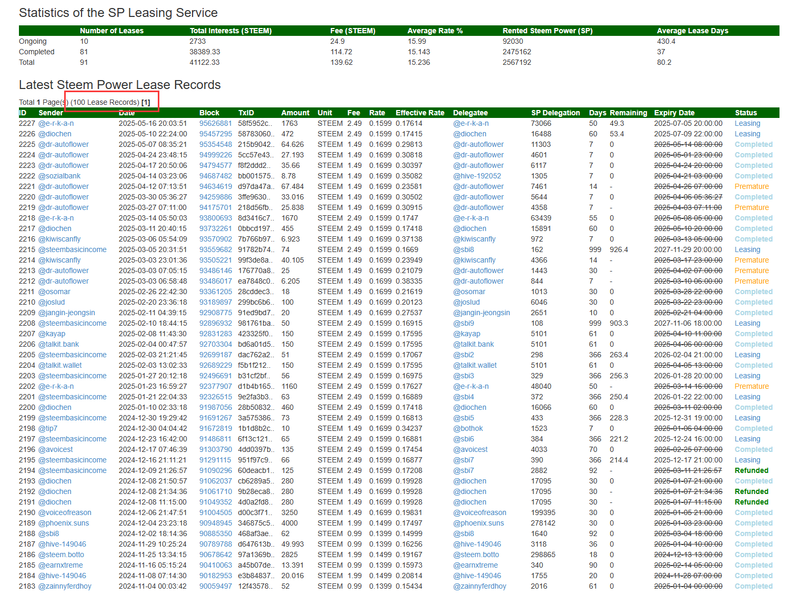Image resolution: width=800 pixels, height=593 pixels.
Task: Visit @hive-192052 delegatee profile
Action: pos(477,176)
